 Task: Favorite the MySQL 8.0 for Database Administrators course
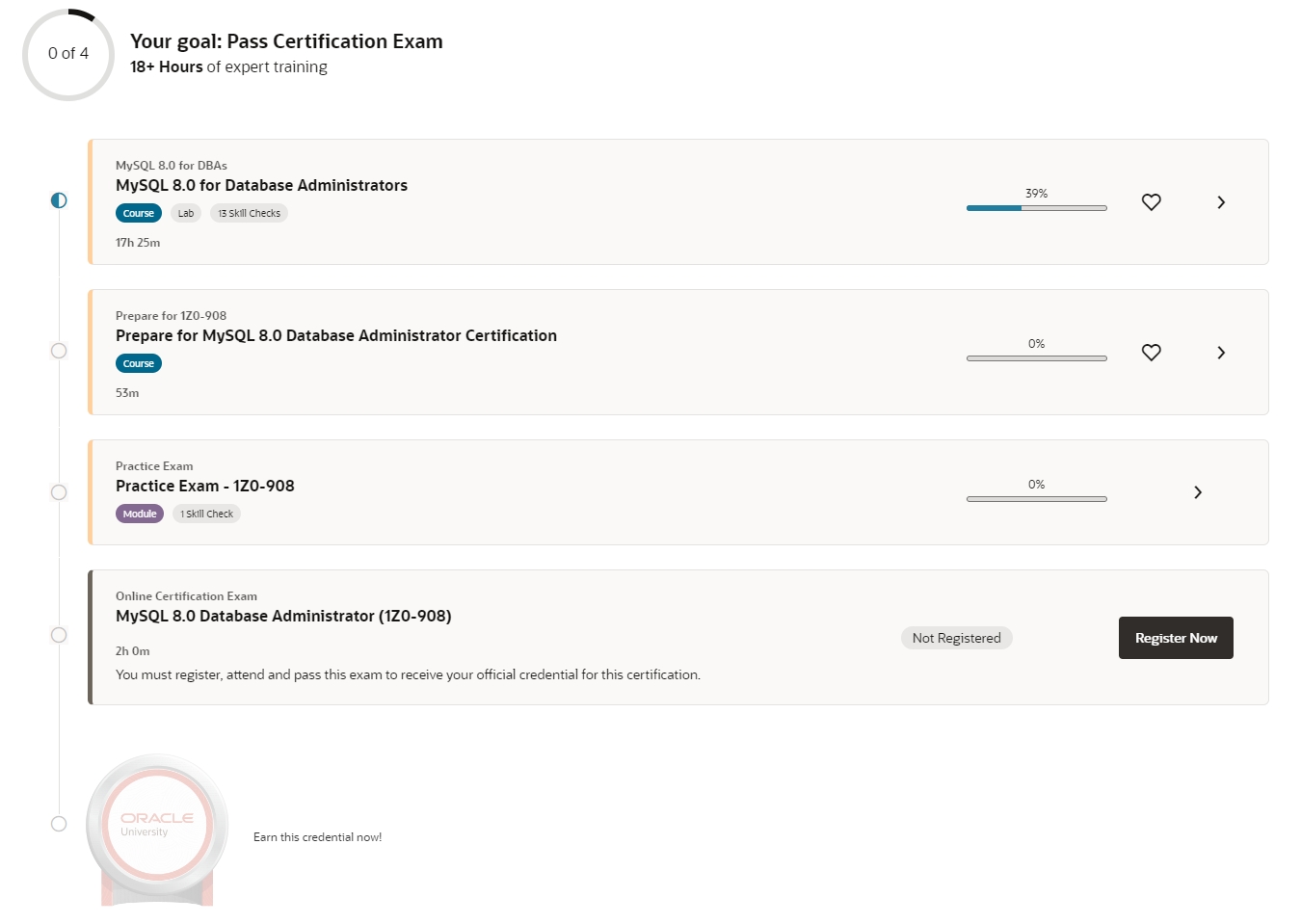(1151, 202)
